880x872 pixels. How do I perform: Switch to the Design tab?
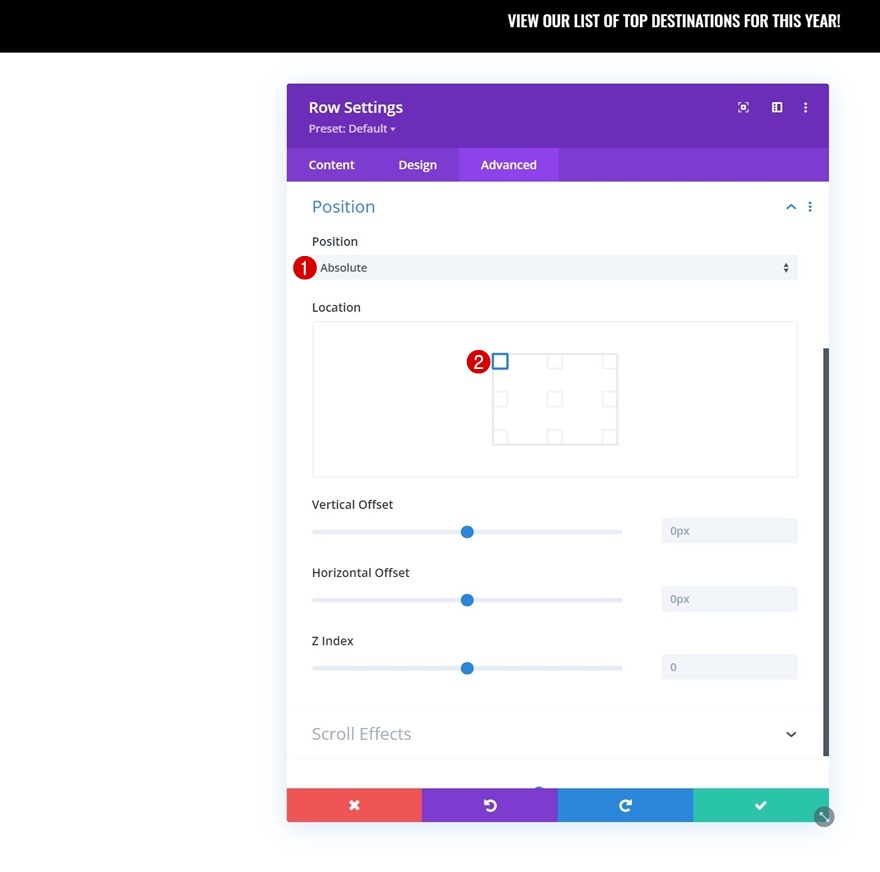pos(418,165)
